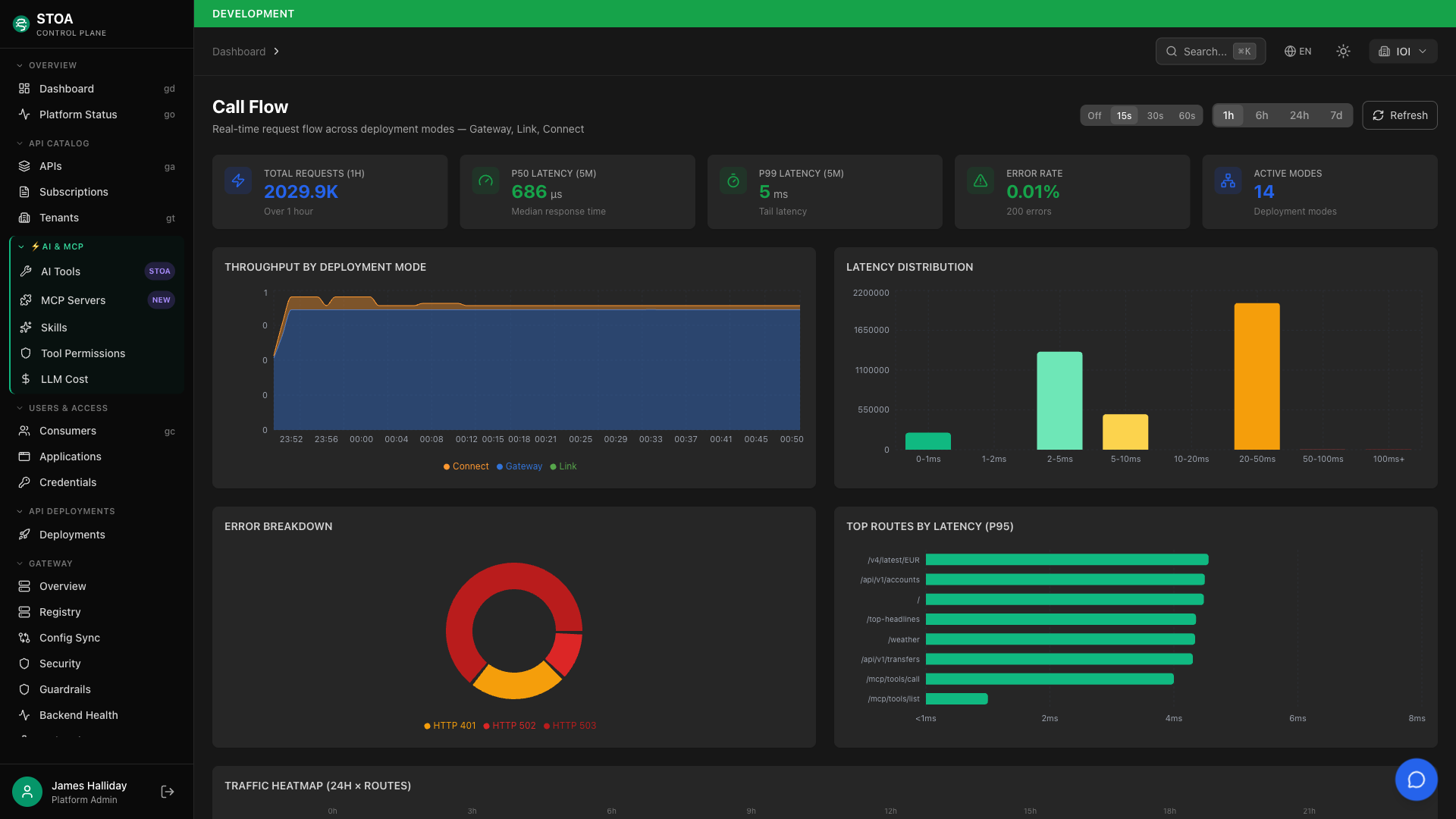The width and height of the screenshot is (1456, 819).
Task: Click the 20-50ms latency bar
Action: click(1257, 376)
